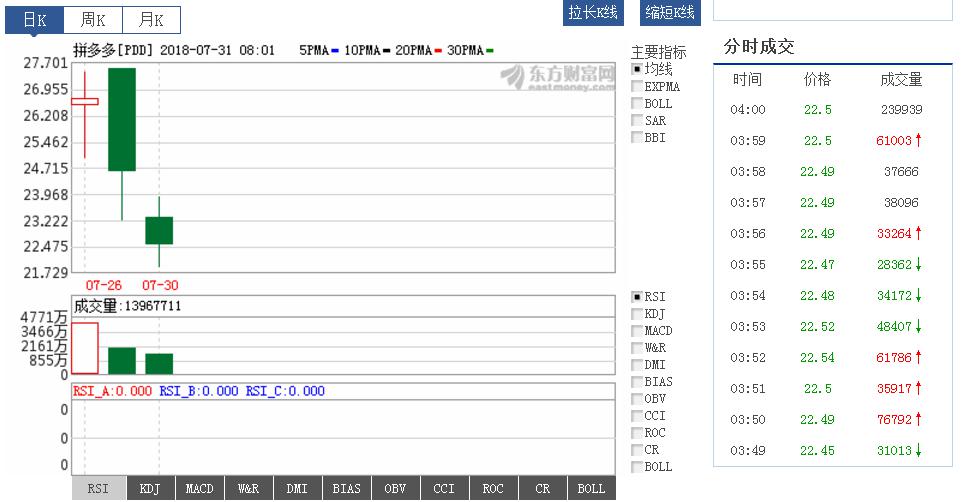Open the CCI tab in bottom bar
This screenshot has height=502, width=963.
(444, 488)
